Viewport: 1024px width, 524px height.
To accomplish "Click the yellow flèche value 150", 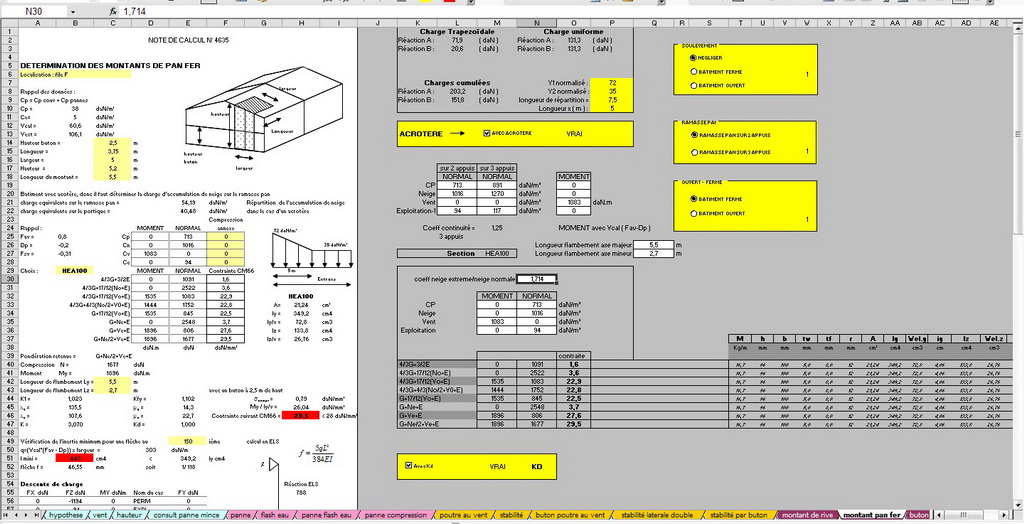I will click(x=187, y=441).
